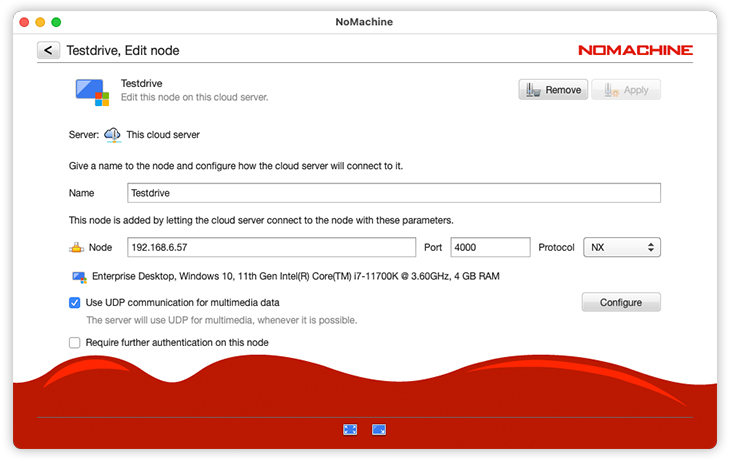Viewport: 730px width, 461px height.
Task: Enable Require further authentication on this node
Action: (75, 342)
